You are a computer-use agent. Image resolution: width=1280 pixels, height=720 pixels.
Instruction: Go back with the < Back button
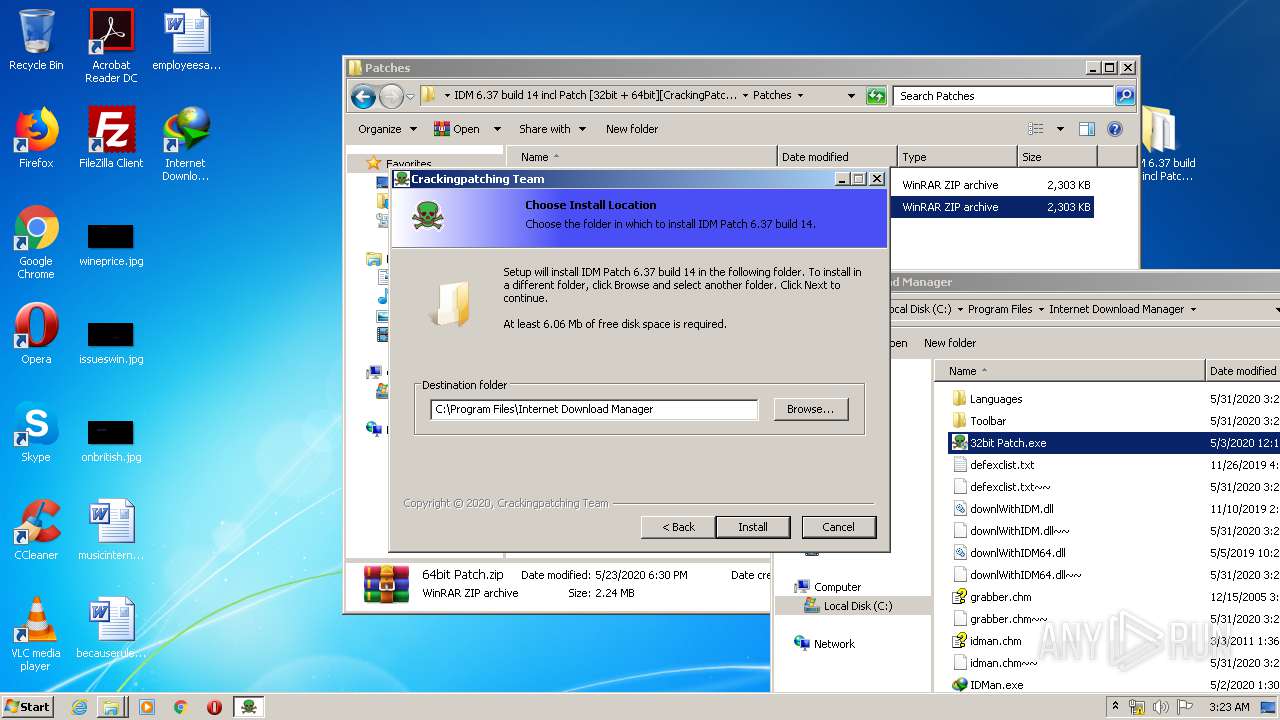[678, 527]
